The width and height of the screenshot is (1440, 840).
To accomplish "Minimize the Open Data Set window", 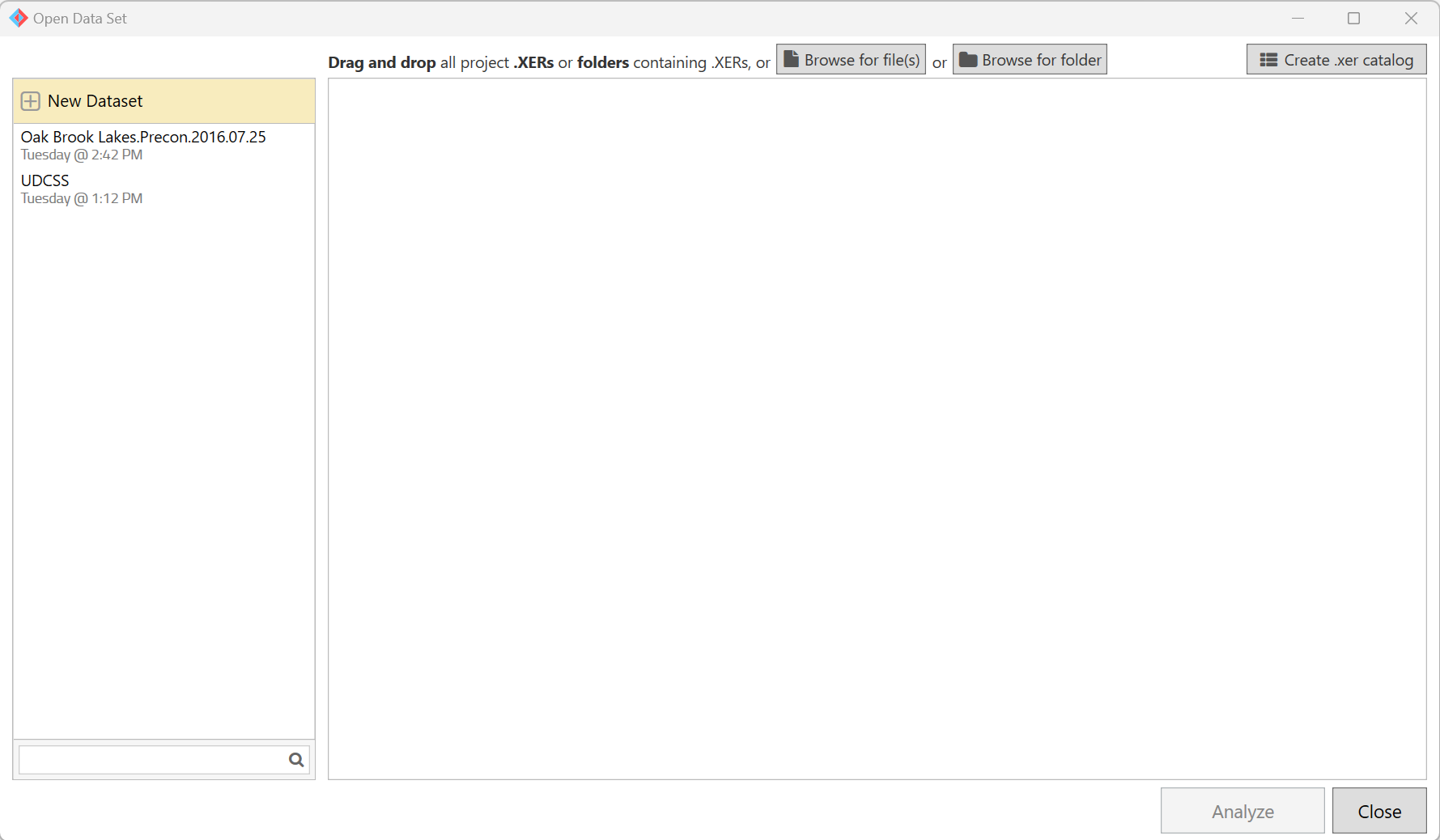I will [1298, 18].
